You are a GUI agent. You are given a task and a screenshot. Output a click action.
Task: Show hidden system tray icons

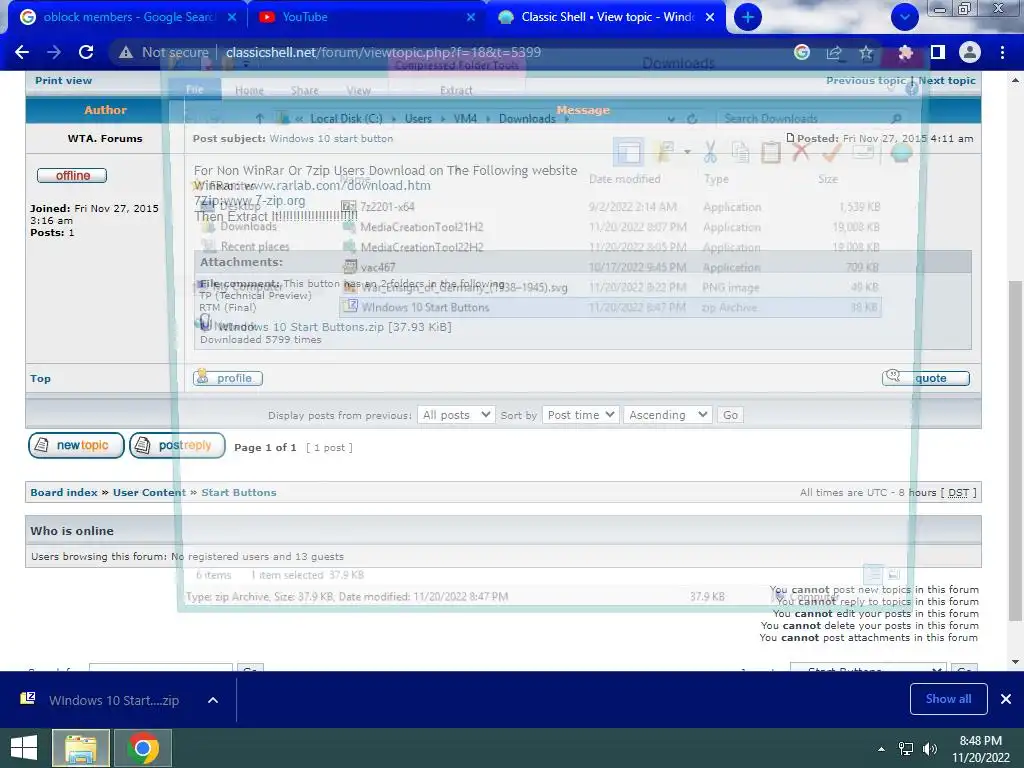[882, 749]
